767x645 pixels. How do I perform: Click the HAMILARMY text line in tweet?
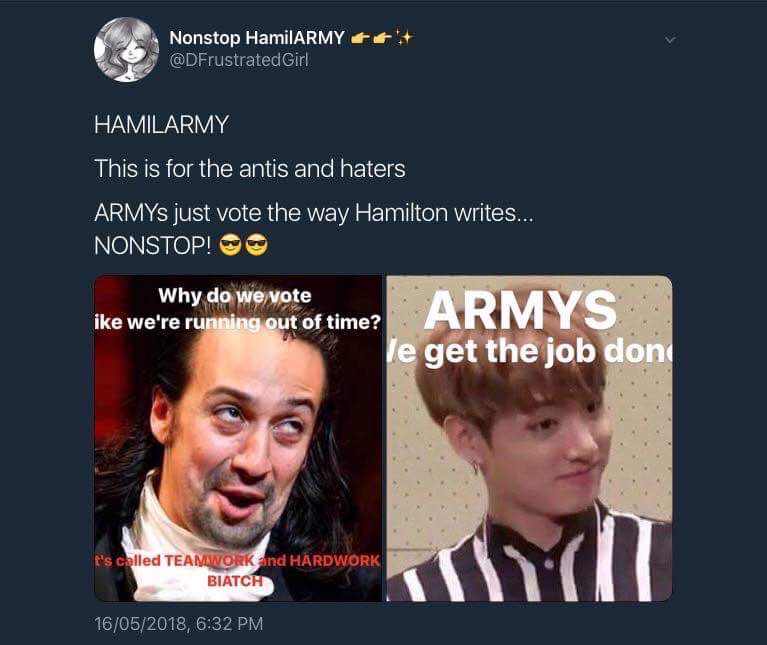click(161, 124)
